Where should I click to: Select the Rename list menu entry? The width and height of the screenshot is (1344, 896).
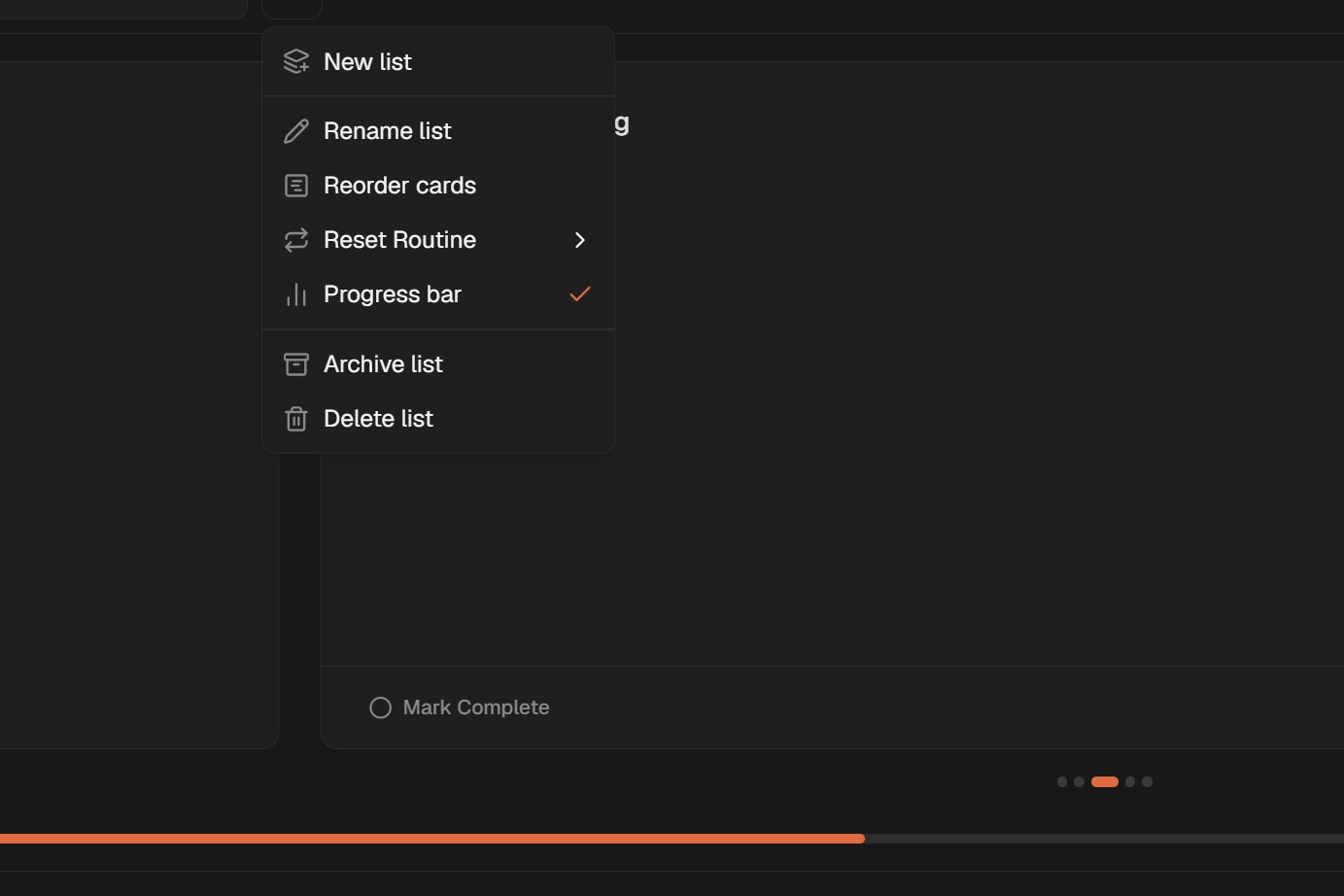(x=438, y=131)
